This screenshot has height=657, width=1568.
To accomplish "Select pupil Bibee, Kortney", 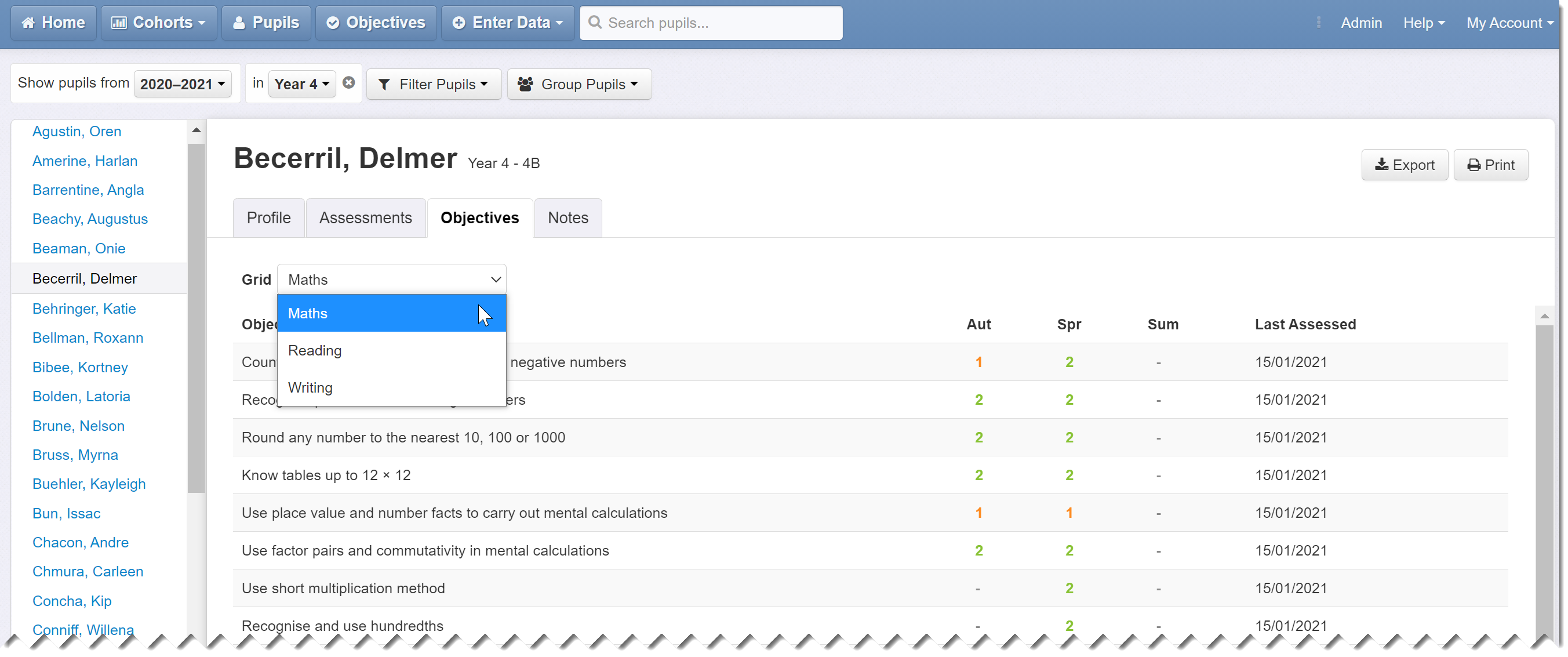I will 80,367.
